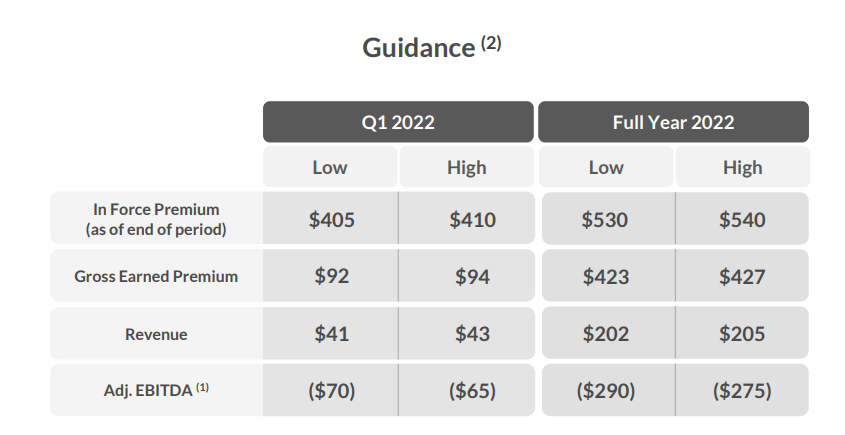The width and height of the screenshot is (845, 435).
Task: Click the $41 Revenue cell
Action: (331, 334)
